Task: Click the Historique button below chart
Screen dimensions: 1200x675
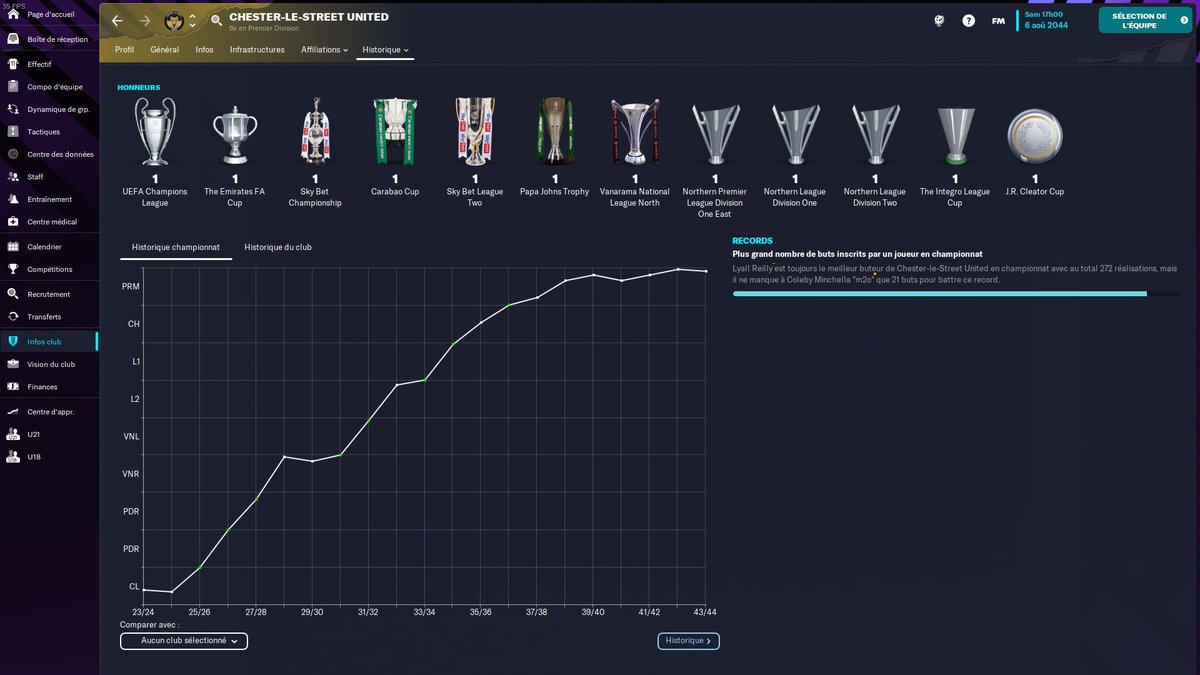Action: 688,641
